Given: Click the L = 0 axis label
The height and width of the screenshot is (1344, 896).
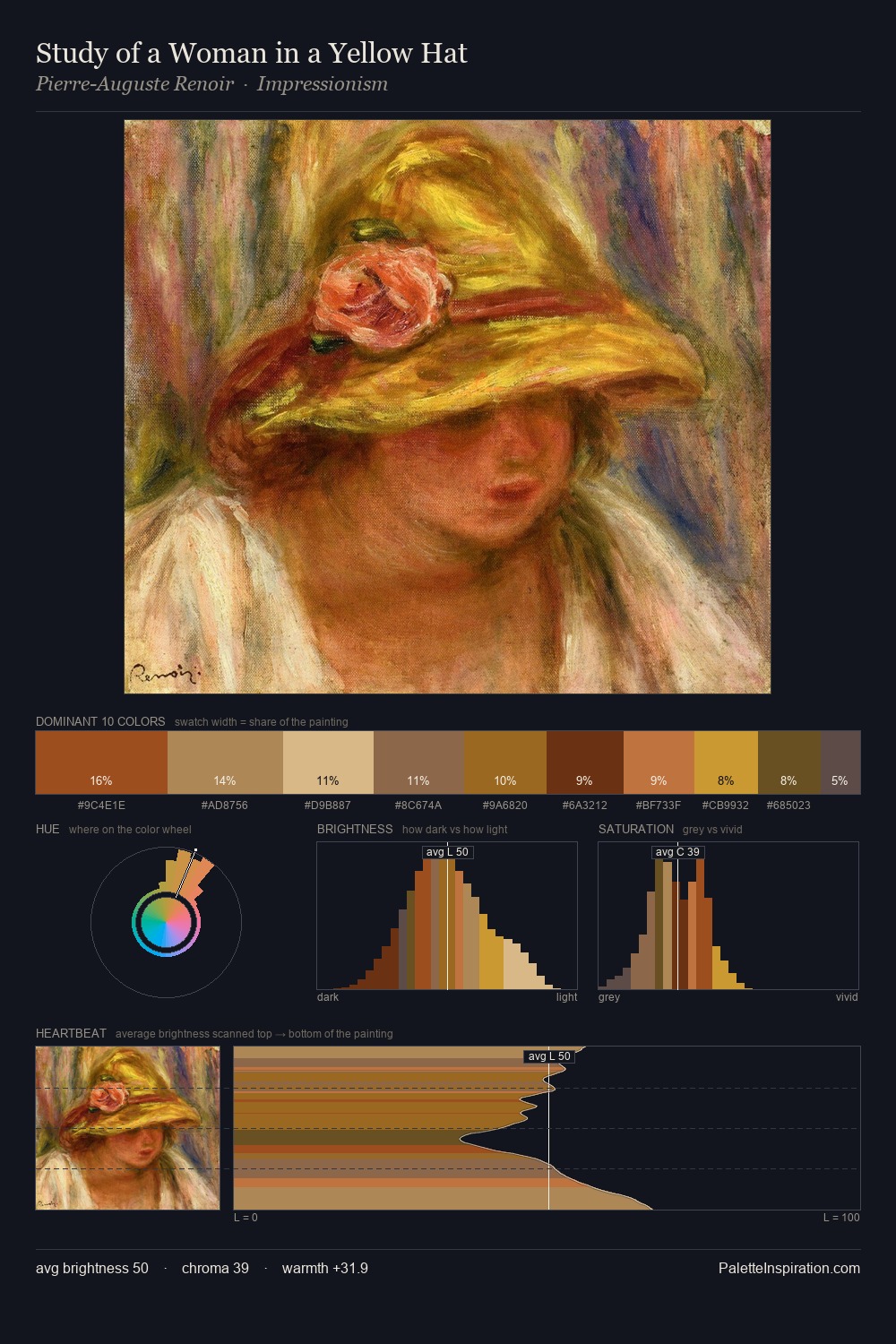Looking at the screenshot, I should click(246, 1218).
